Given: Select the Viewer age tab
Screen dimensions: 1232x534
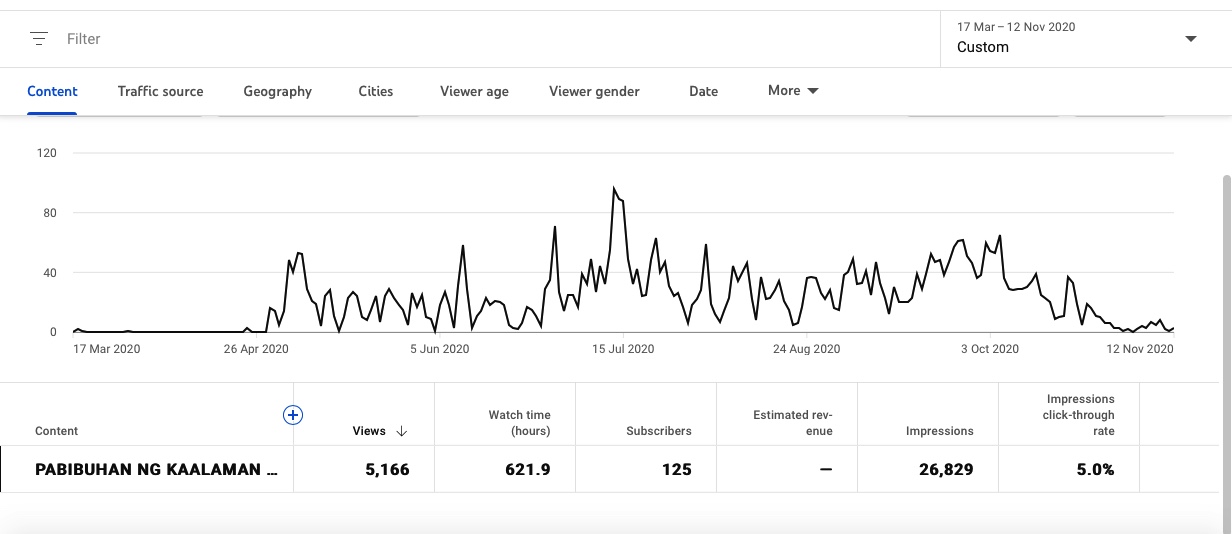Looking at the screenshot, I should pyautogui.click(x=474, y=91).
